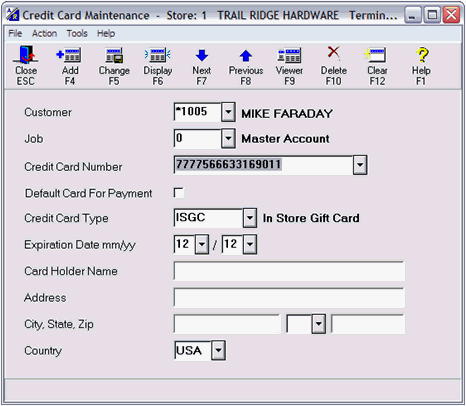
Task: Open the Viewer F9 icon
Action: [x=289, y=55]
